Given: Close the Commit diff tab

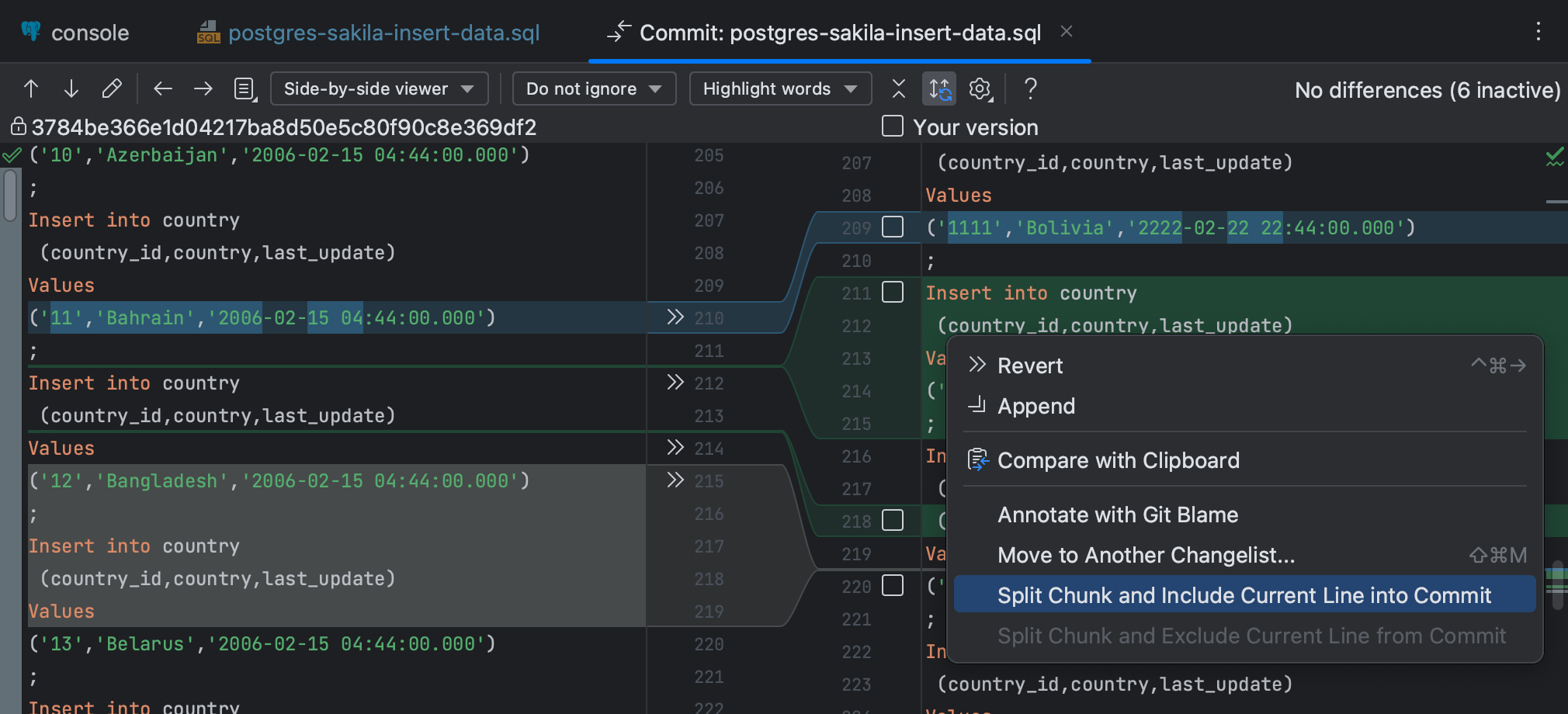Looking at the screenshot, I should point(1067,32).
